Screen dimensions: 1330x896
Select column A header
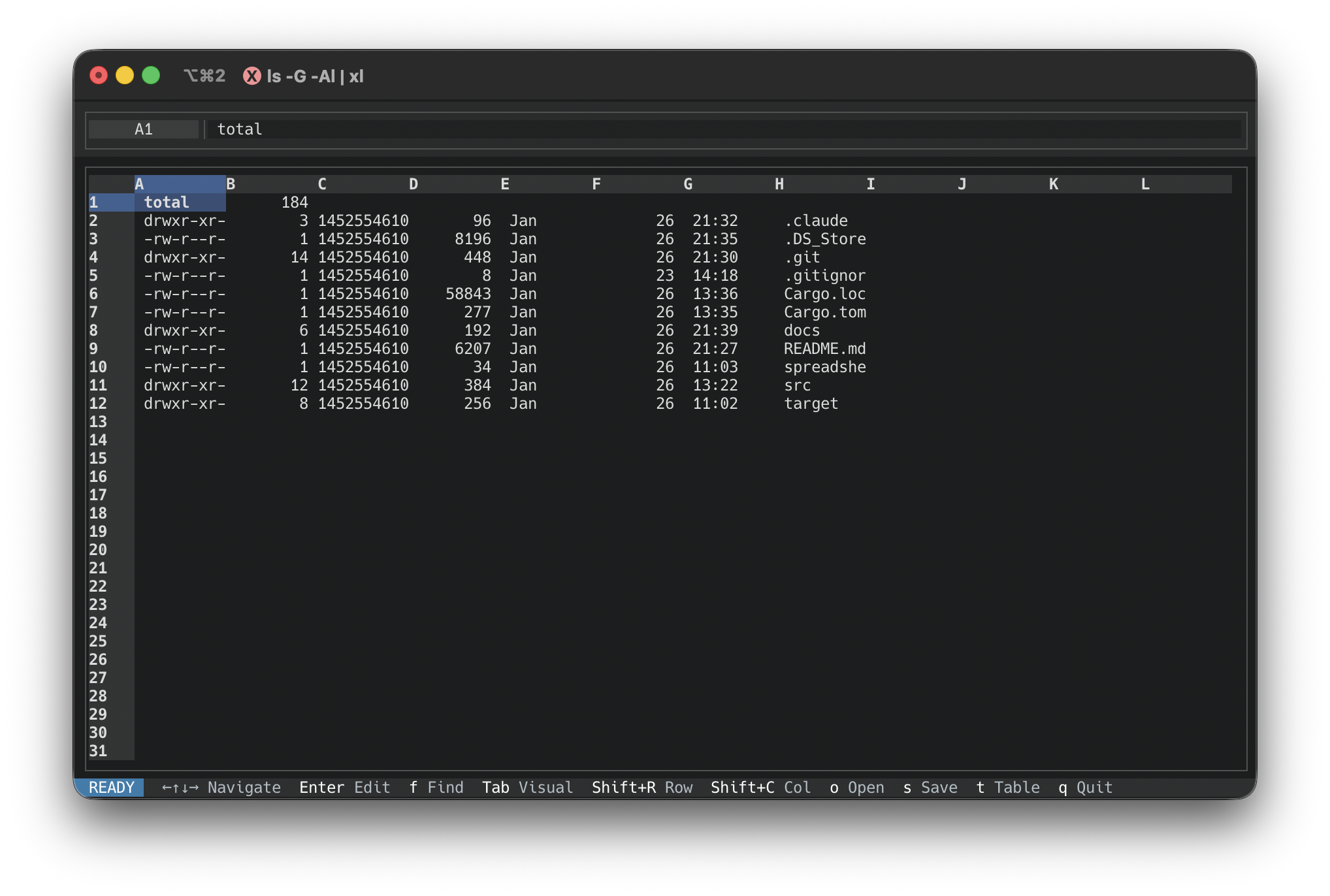(180, 184)
